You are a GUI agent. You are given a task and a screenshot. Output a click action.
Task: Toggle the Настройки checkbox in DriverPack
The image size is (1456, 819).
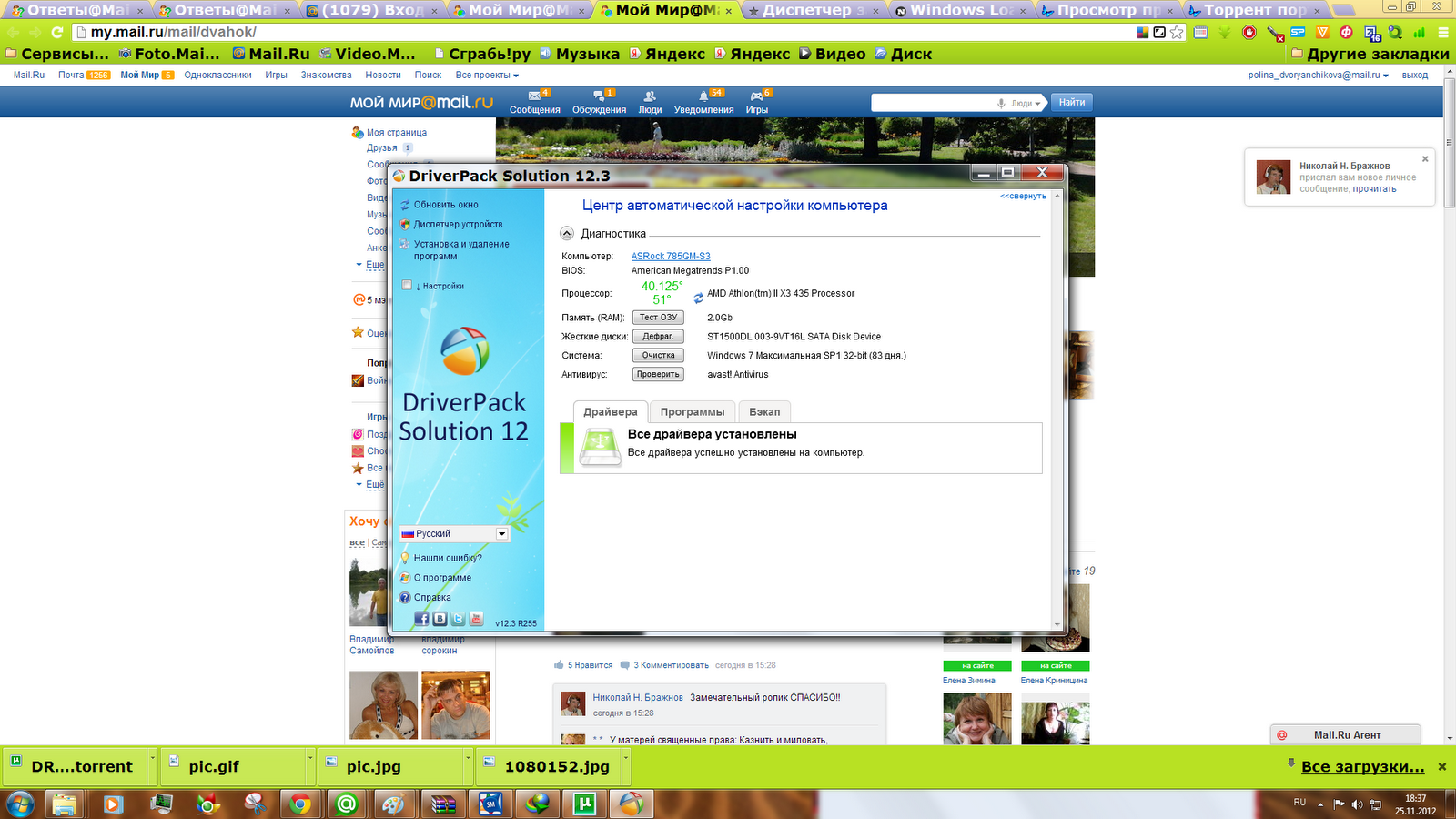coord(407,285)
